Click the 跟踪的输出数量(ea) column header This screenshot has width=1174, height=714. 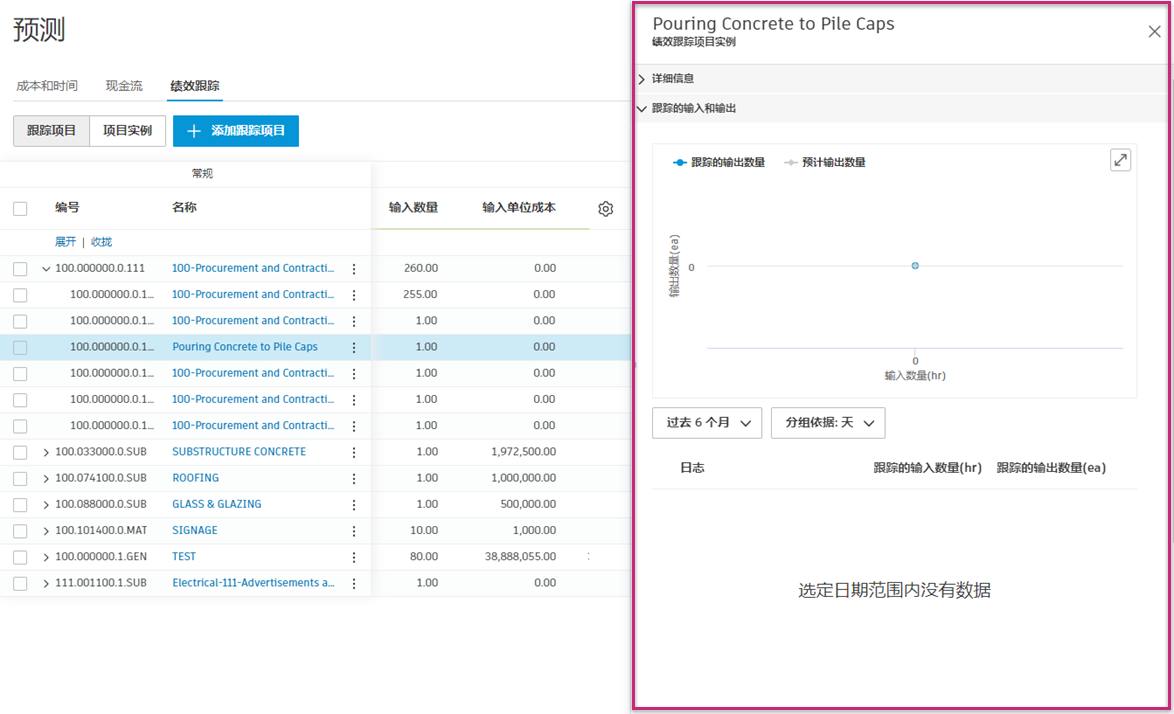[x=1050, y=468]
